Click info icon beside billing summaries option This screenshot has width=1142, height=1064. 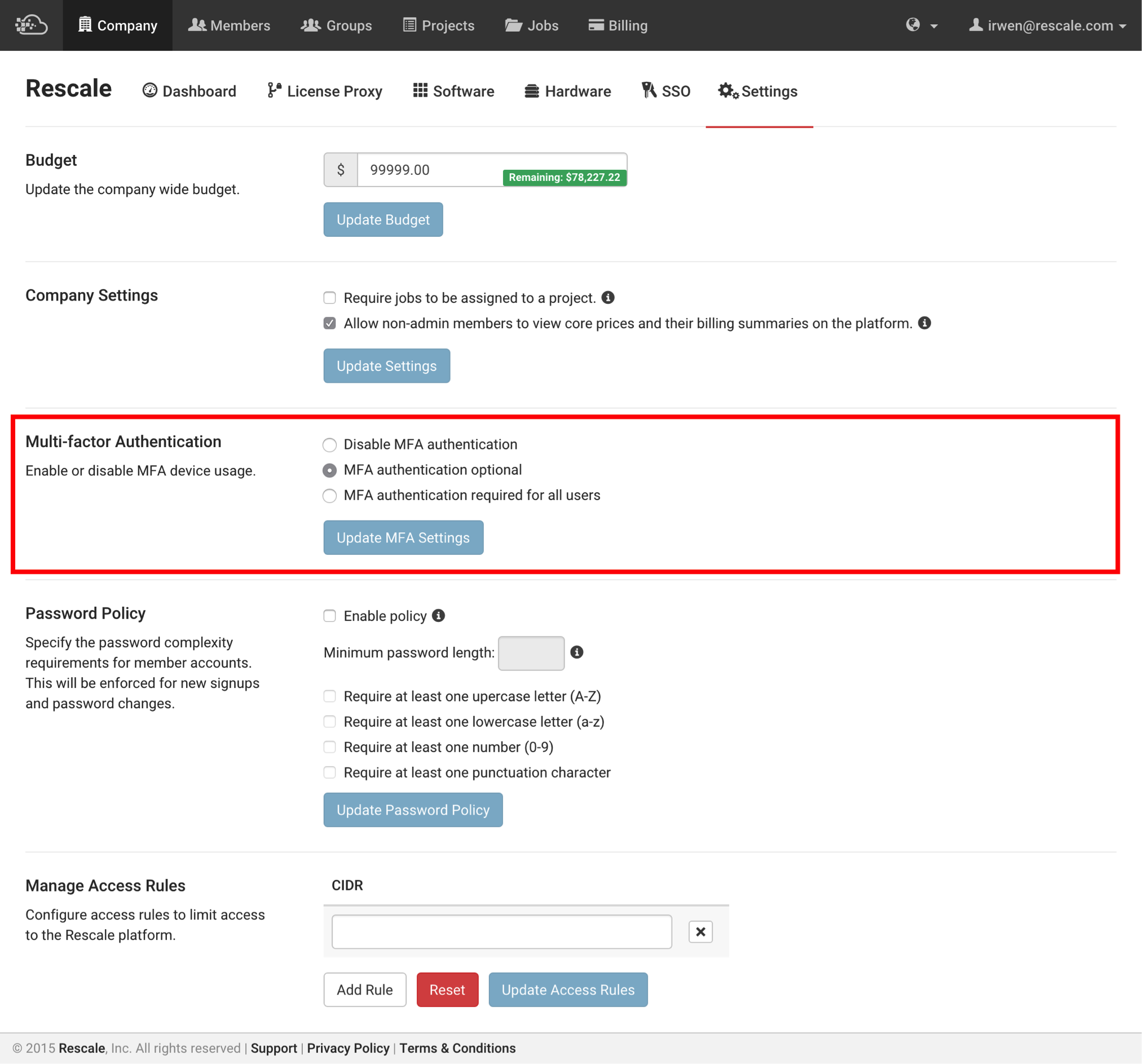pyautogui.click(x=924, y=323)
